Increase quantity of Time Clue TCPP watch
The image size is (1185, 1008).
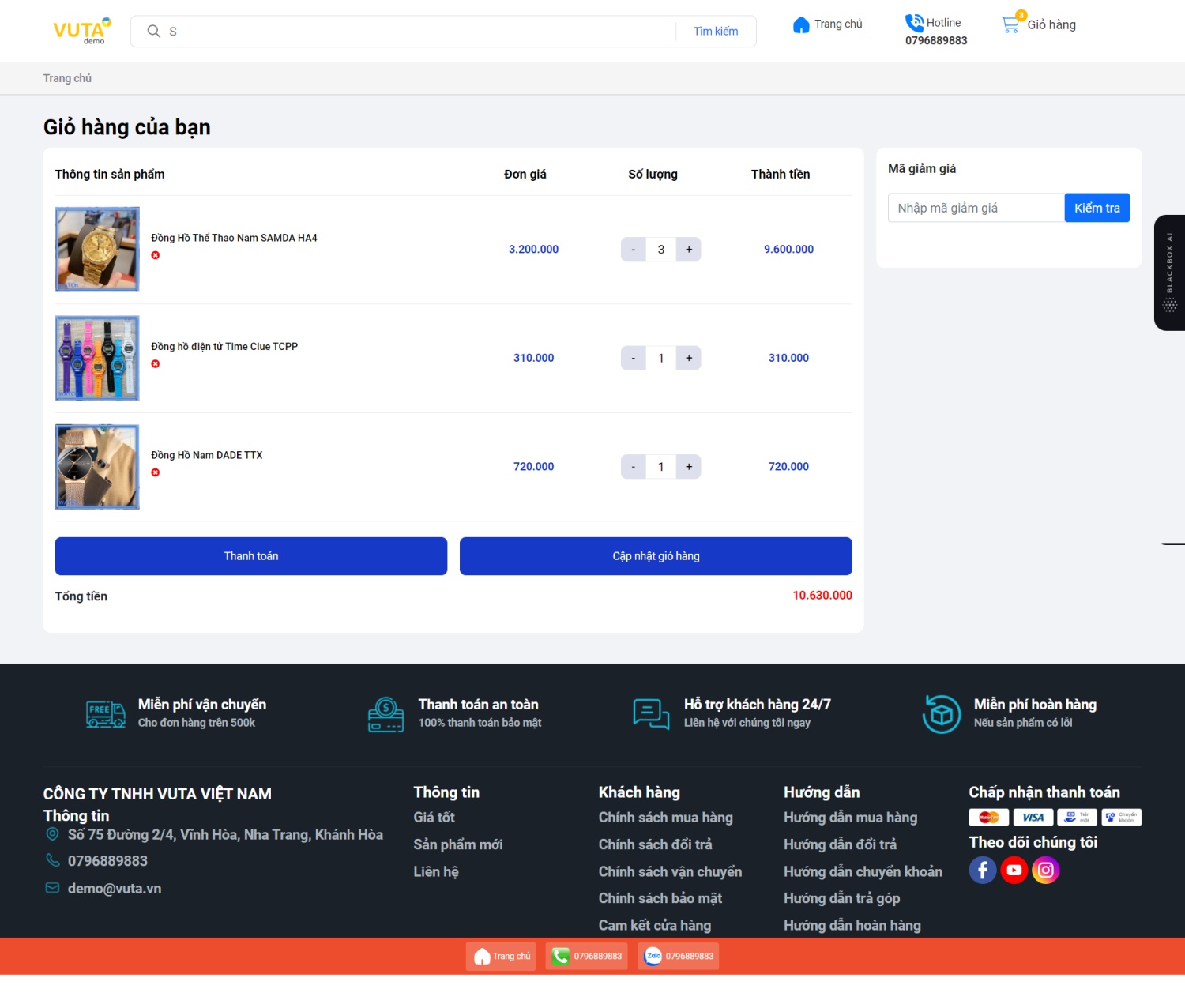pyautogui.click(x=689, y=358)
